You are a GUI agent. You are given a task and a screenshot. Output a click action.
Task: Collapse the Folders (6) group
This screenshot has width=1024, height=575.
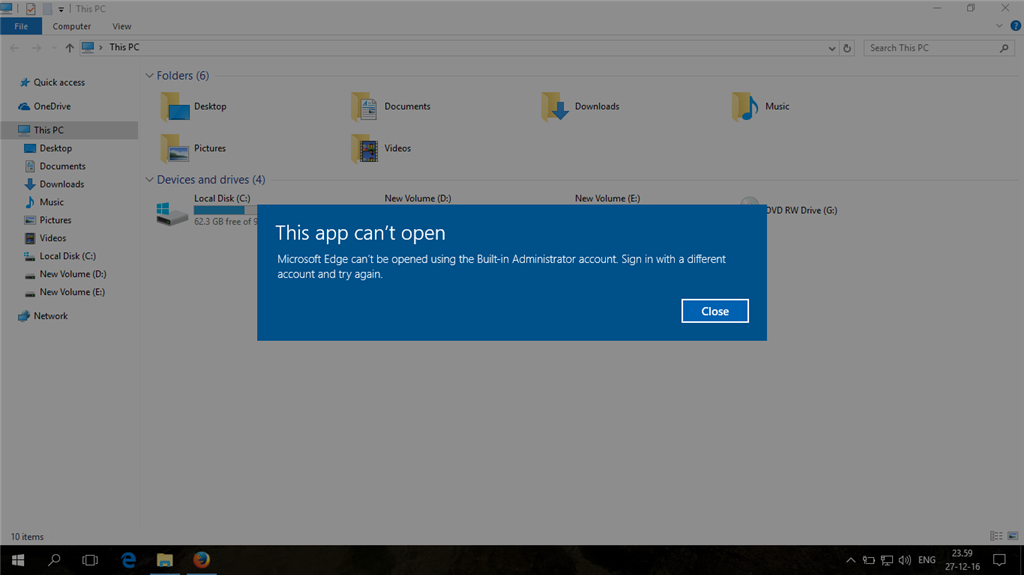pos(150,76)
